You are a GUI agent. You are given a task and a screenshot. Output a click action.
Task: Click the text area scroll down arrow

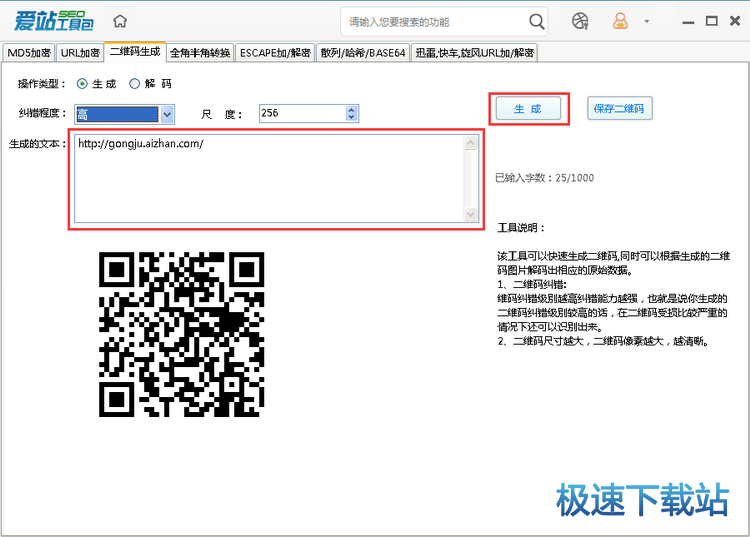(x=471, y=214)
